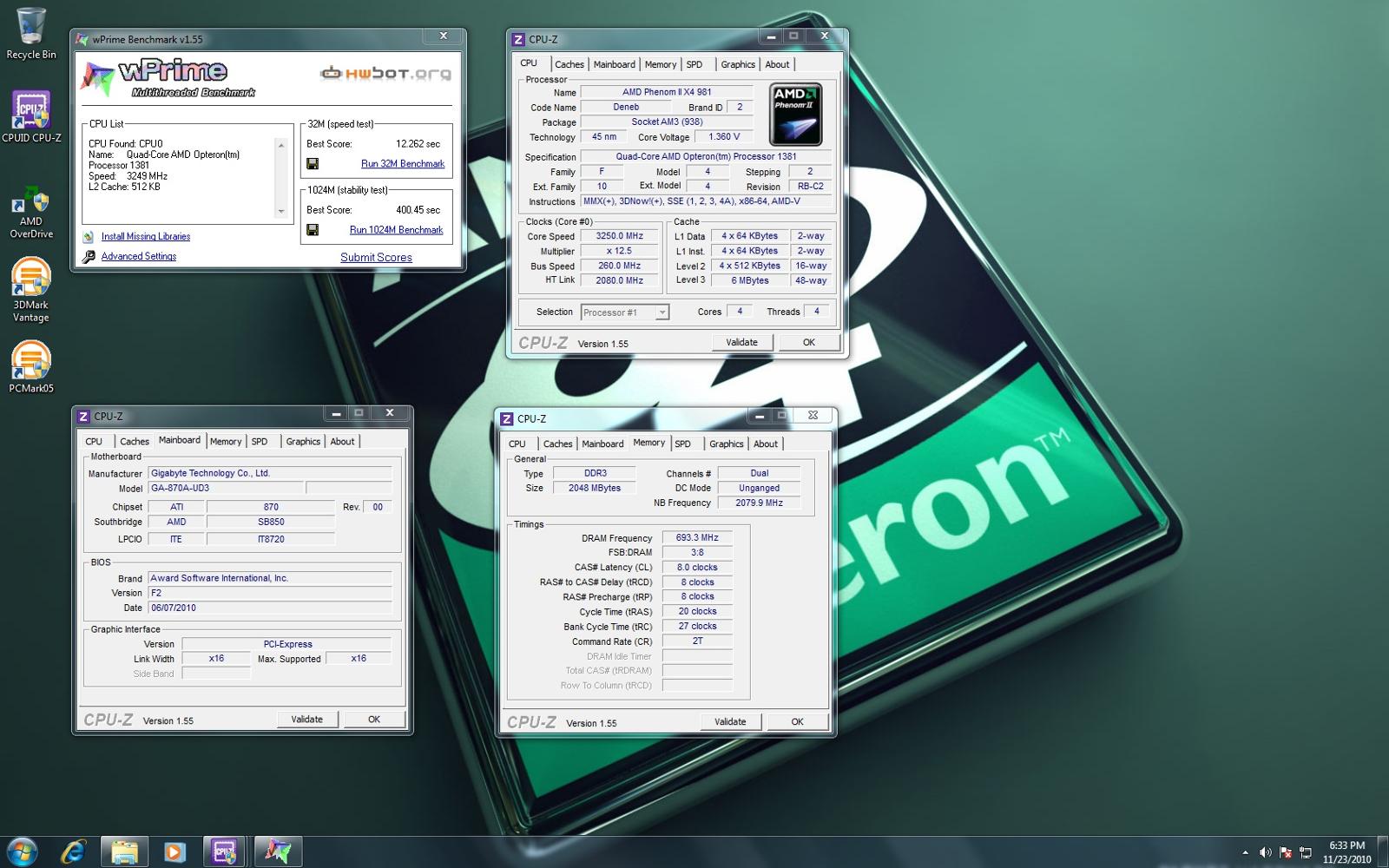Launch PCMark05 desktop shortcut
Image resolution: width=1389 pixels, height=868 pixels.
[31, 368]
